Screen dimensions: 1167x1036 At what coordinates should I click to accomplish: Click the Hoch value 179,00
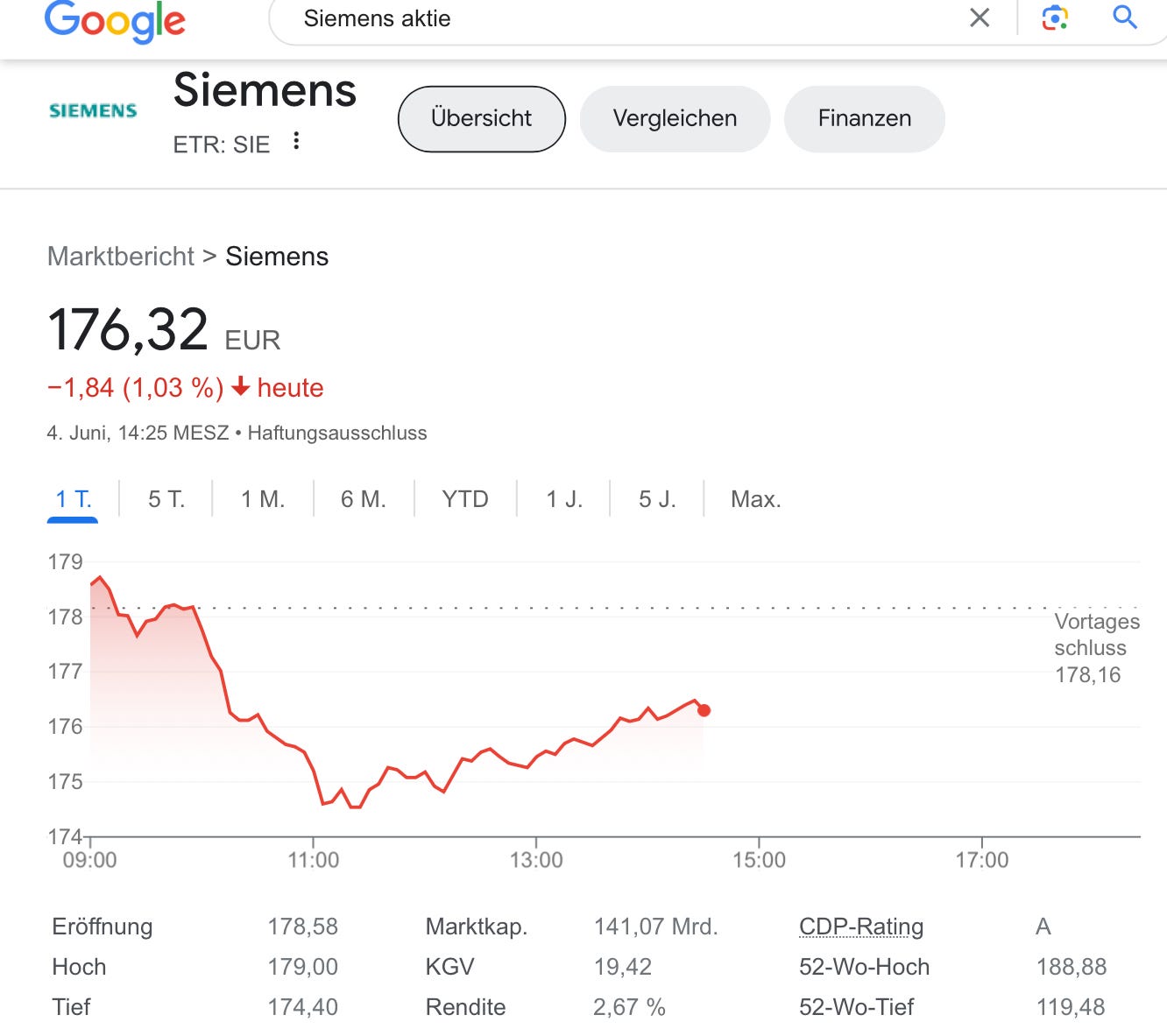point(302,967)
